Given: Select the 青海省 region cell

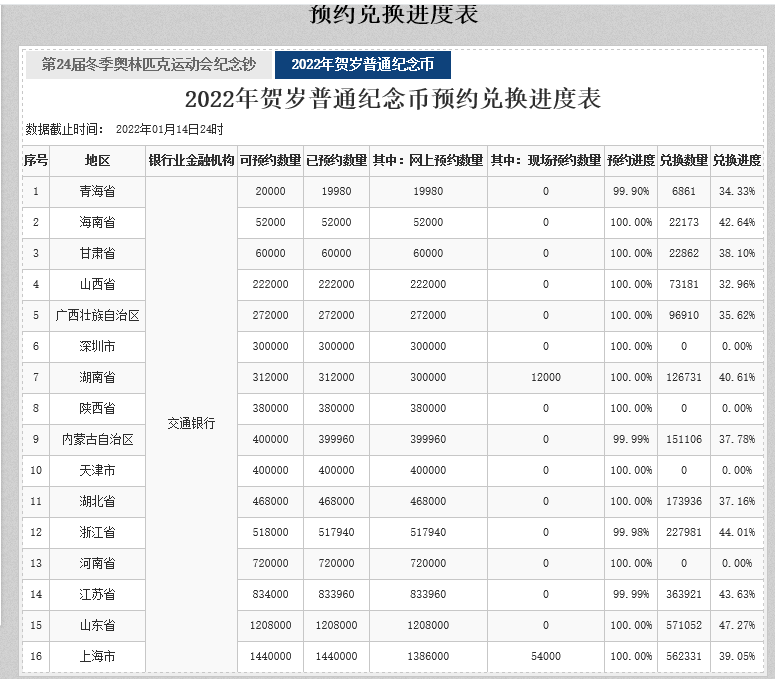Looking at the screenshot, I should point(97,191).
